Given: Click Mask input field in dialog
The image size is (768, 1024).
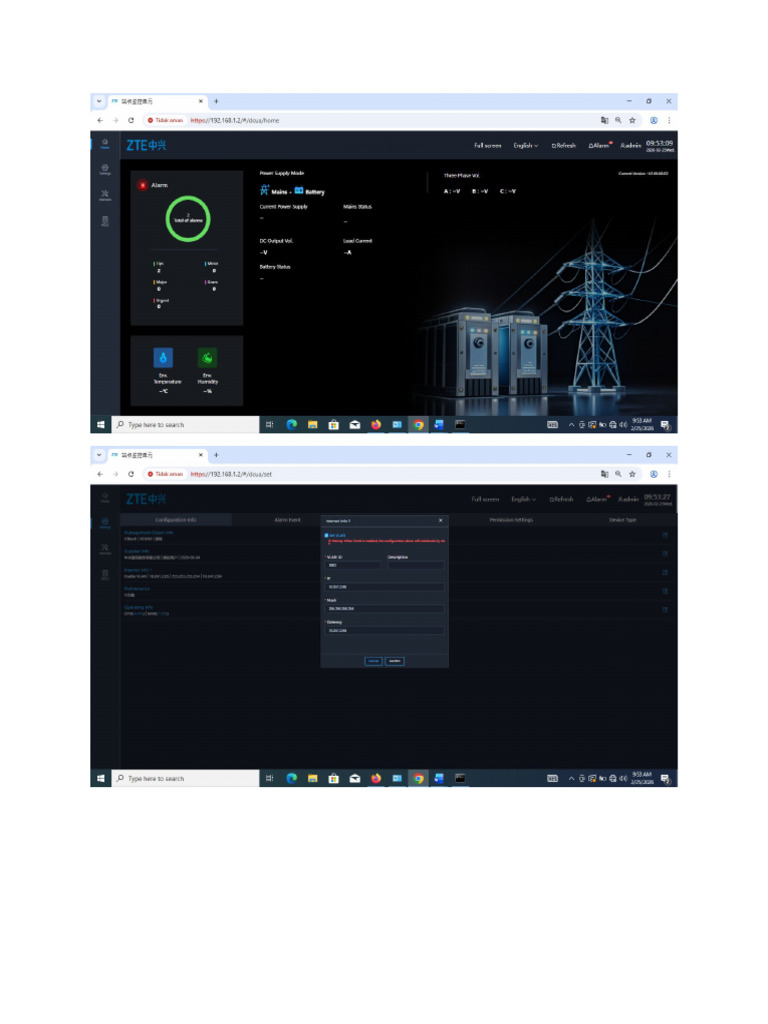Looking at the screenshot, I should [385, 609].
